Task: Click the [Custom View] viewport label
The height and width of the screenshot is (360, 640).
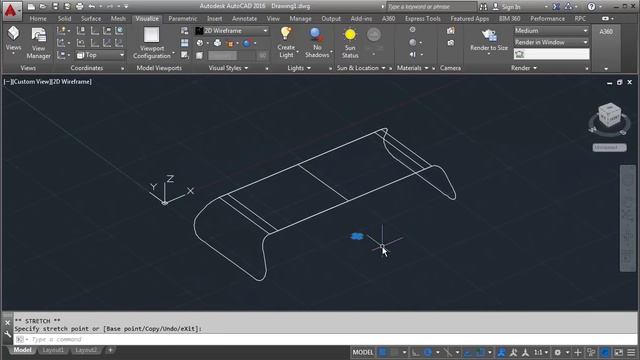Action: [x=31, y=82]
